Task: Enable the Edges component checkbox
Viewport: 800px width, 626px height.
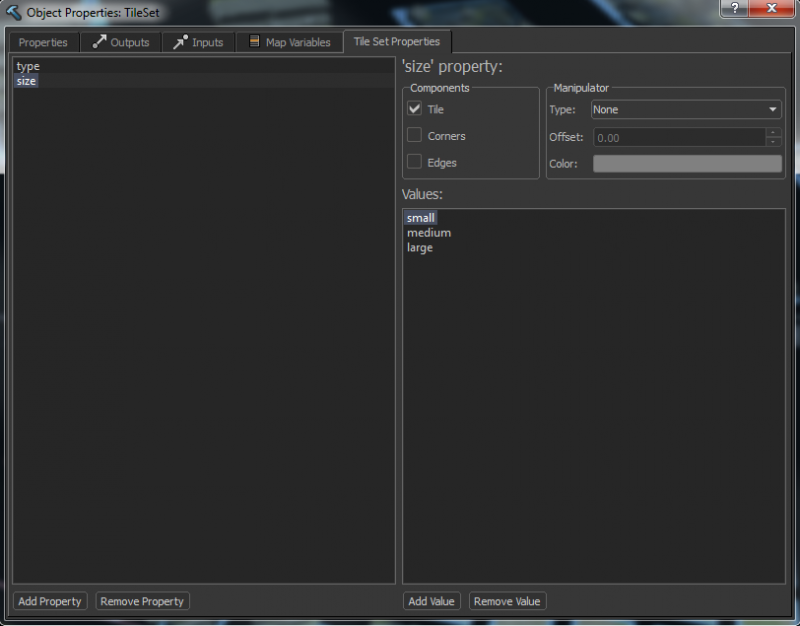Action: click(x=414, y=162)
